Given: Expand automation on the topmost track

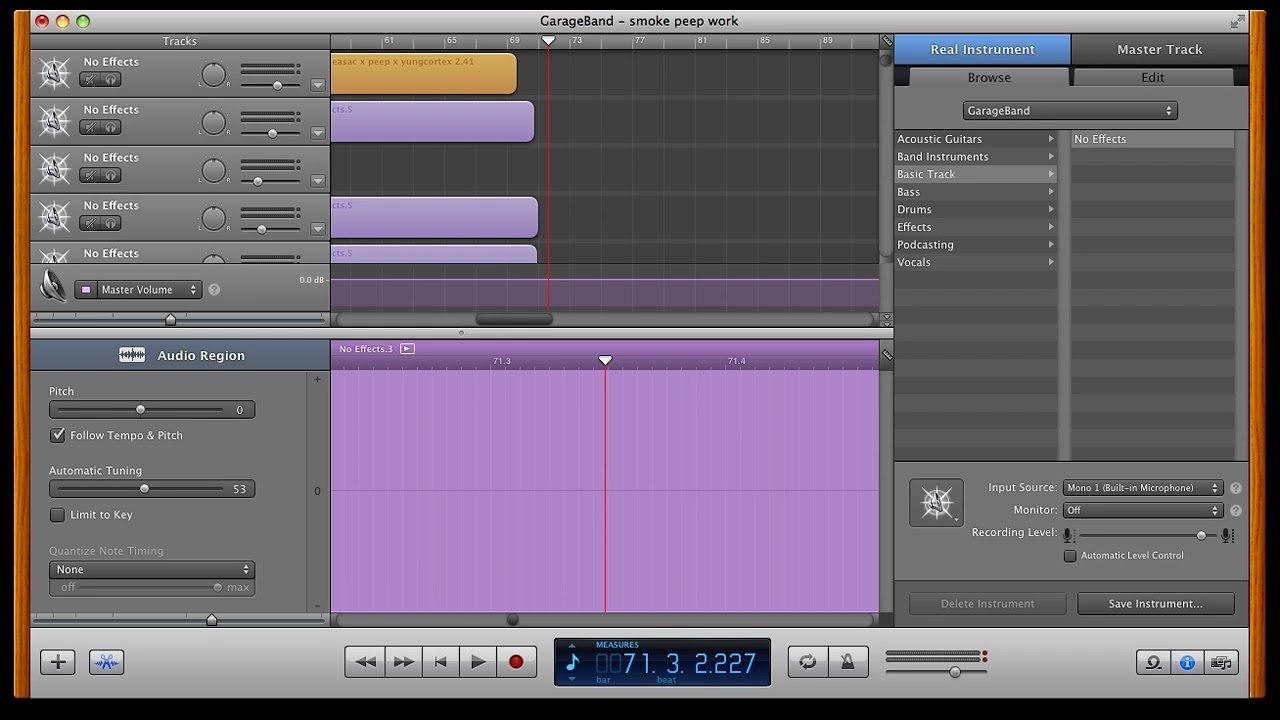Looking at the screenshot, I should click(318, 86).
